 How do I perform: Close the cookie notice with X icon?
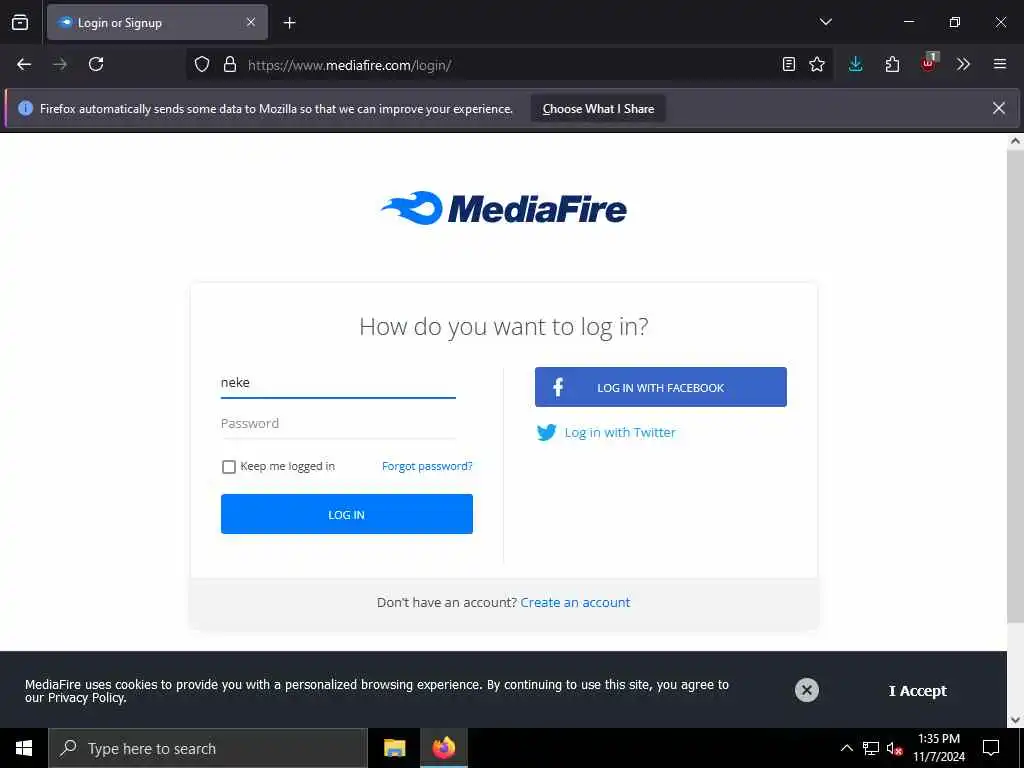[807, 690]
